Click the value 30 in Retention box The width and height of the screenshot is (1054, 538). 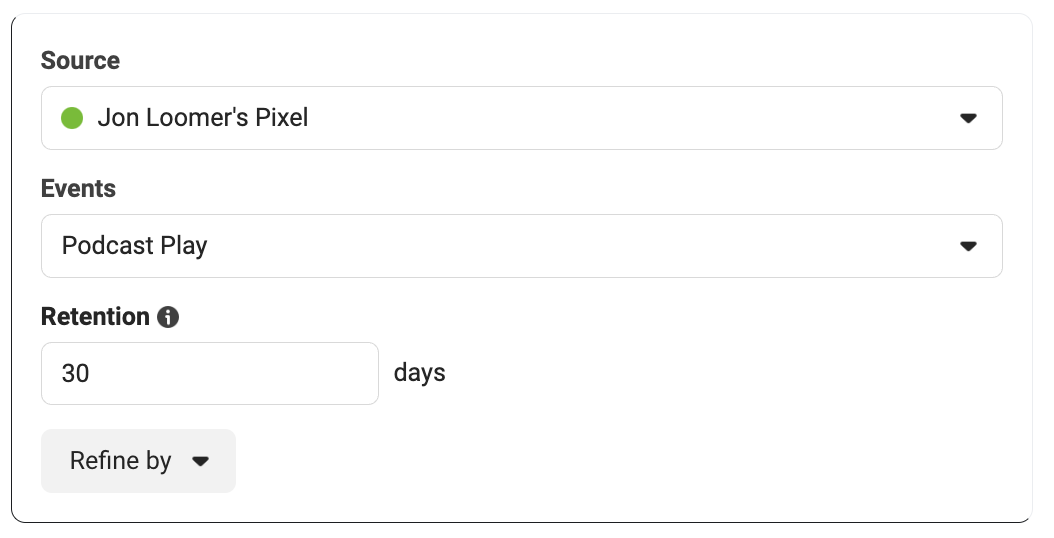point(75,373)
